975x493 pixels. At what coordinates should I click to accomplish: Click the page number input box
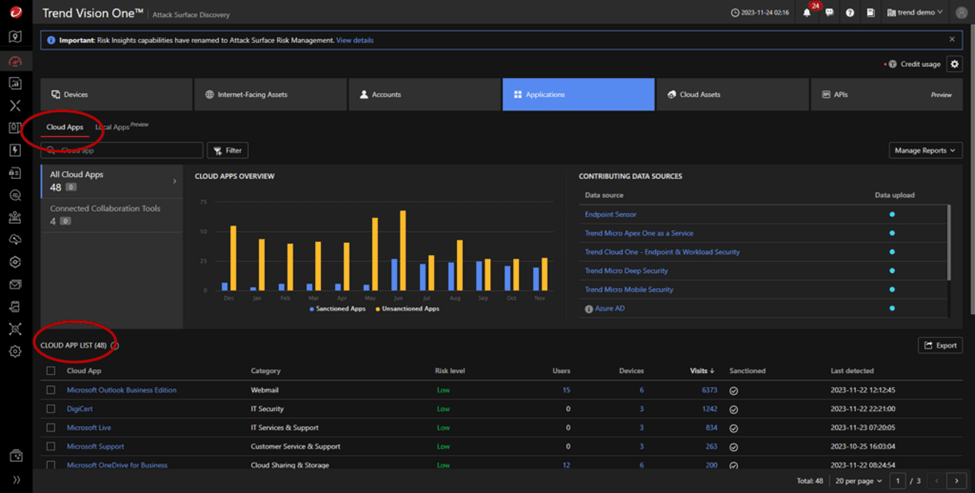(x=898, y=481)
